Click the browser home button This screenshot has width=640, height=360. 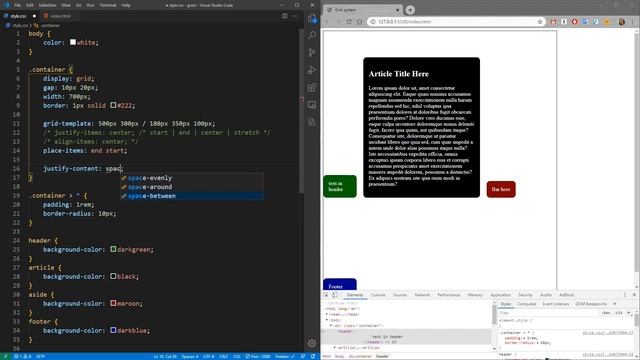pyautogui.click(x=359, y=22)
